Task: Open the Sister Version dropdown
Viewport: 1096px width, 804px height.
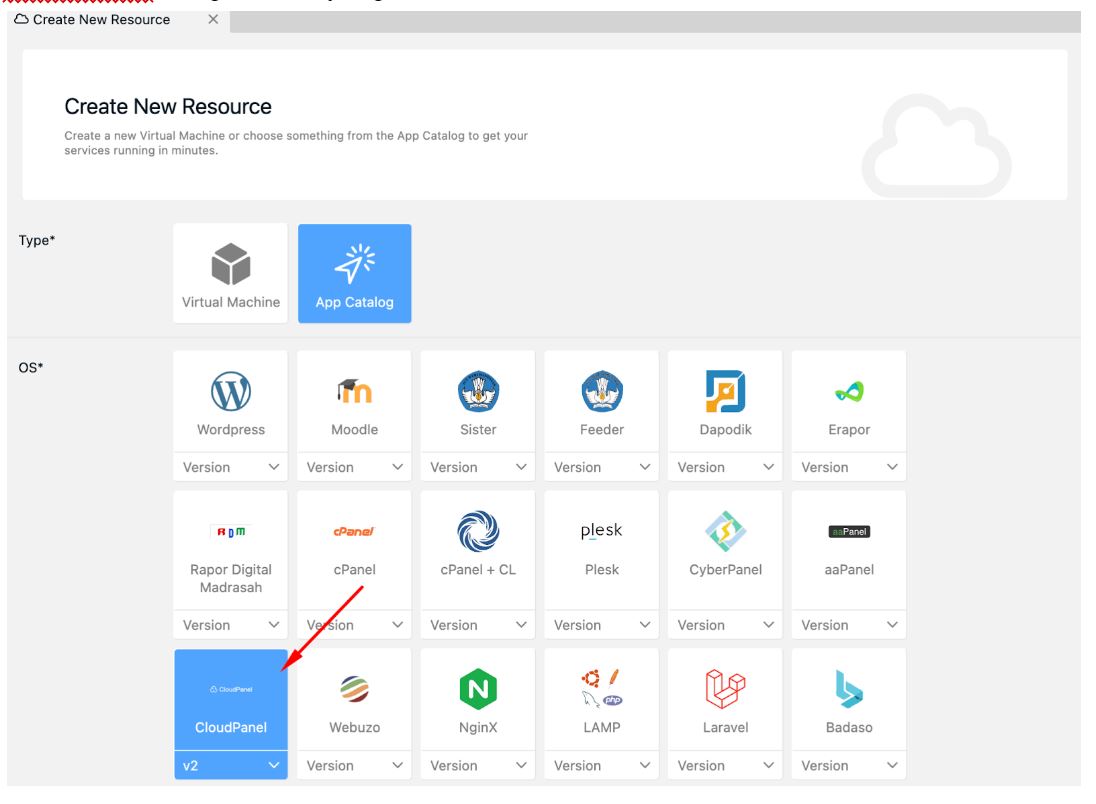Action: [x=478, y=466]
